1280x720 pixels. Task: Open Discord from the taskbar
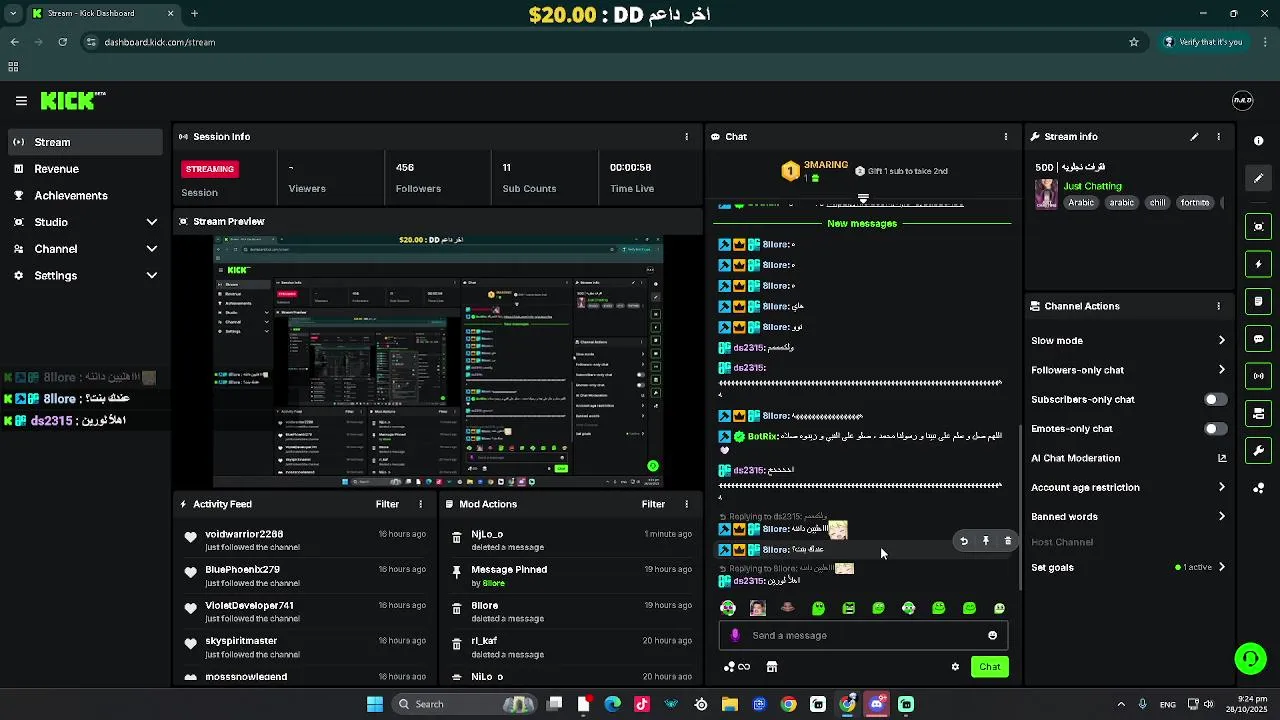[x=877, y=704]
